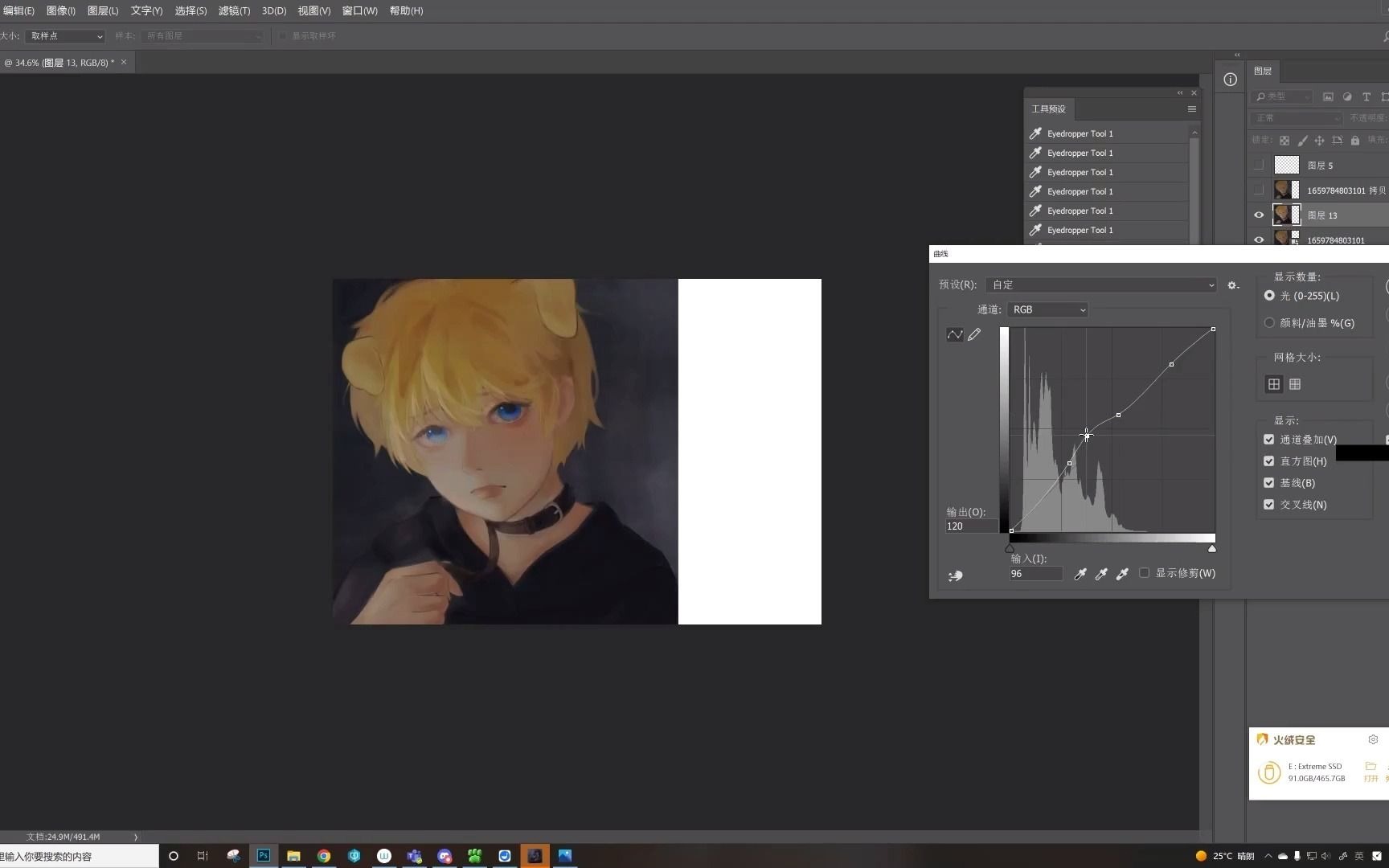Toggle the 基线(B) checkbox
This screenshot has height=868, width=1389.
tap(1268, 483)
